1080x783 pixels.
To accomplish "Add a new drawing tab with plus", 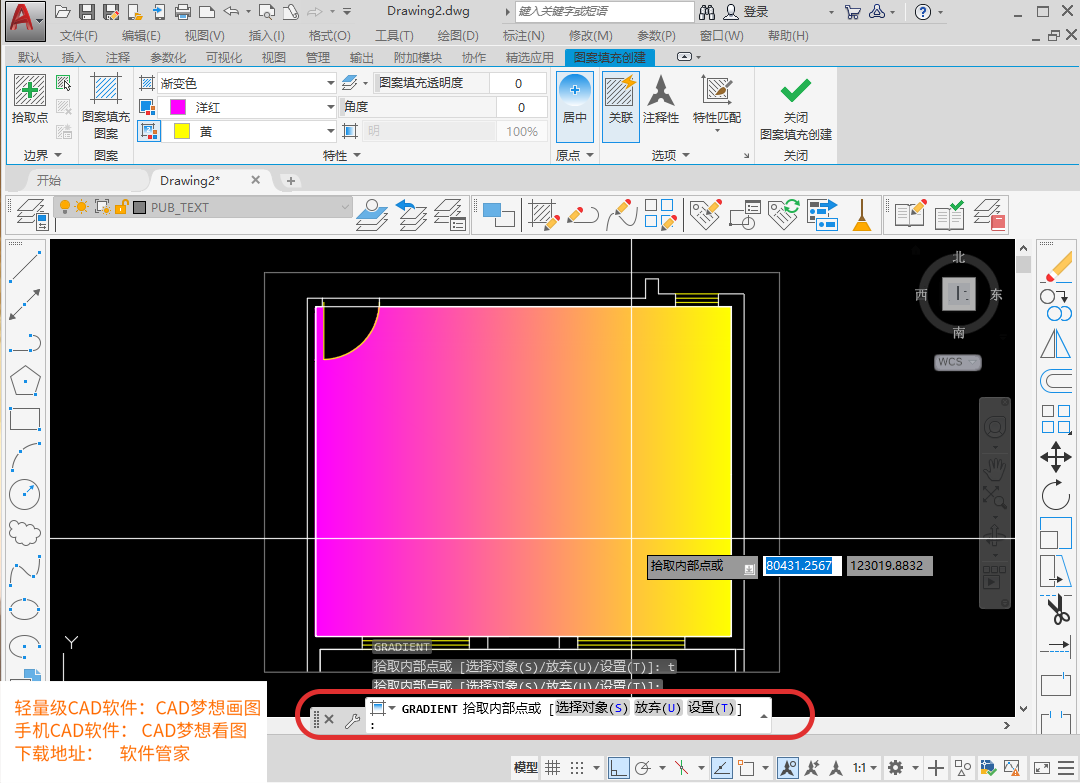I will tap(291, 180).
